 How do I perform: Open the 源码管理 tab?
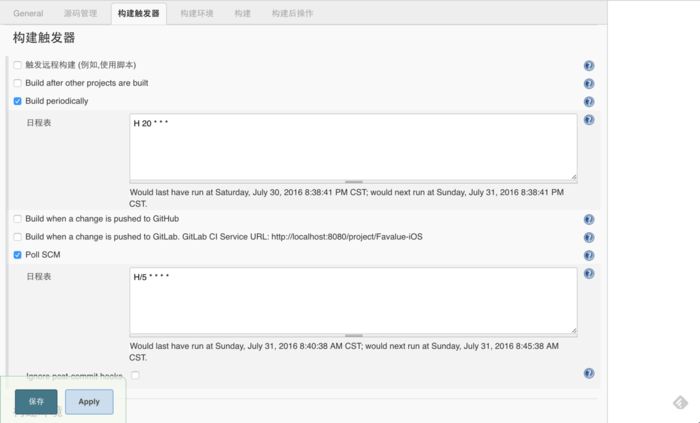[x=80, y=13]
